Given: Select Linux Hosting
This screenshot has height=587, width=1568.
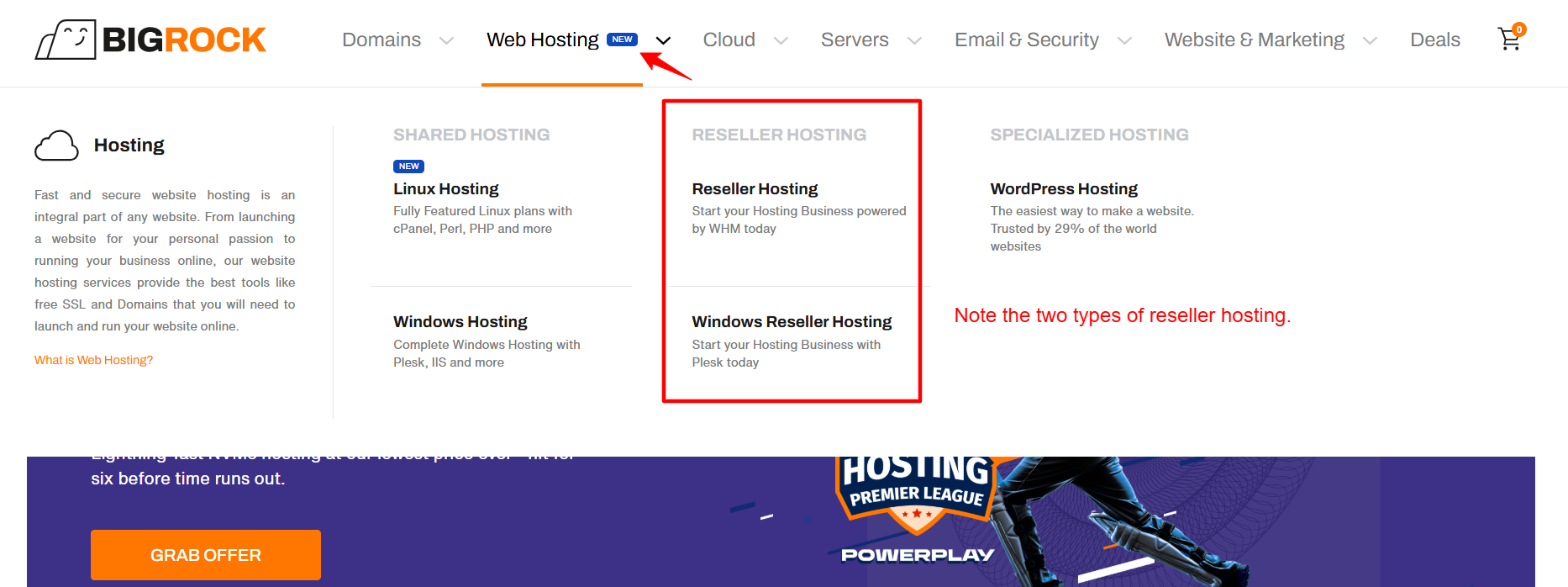Looking at the screenshot, I should [x=446, y=189].
